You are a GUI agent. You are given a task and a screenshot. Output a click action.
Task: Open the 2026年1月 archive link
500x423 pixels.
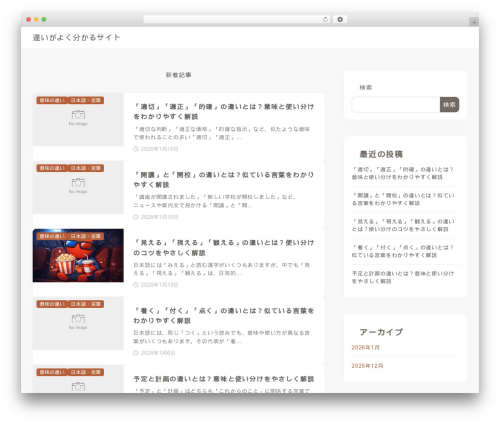(366, 348)
